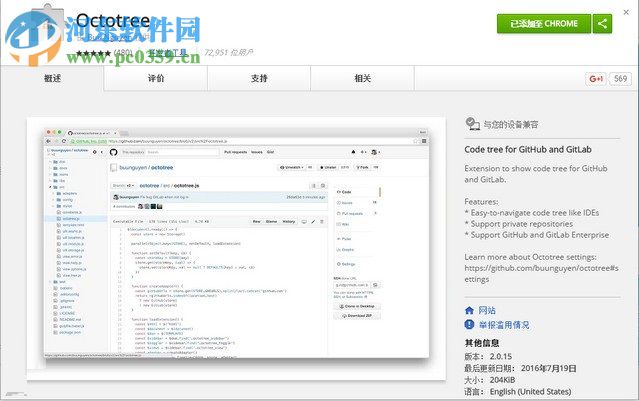Click the exclamation icon for abuse report
Screen dimensions: 639x401
[x=469, y=324]
